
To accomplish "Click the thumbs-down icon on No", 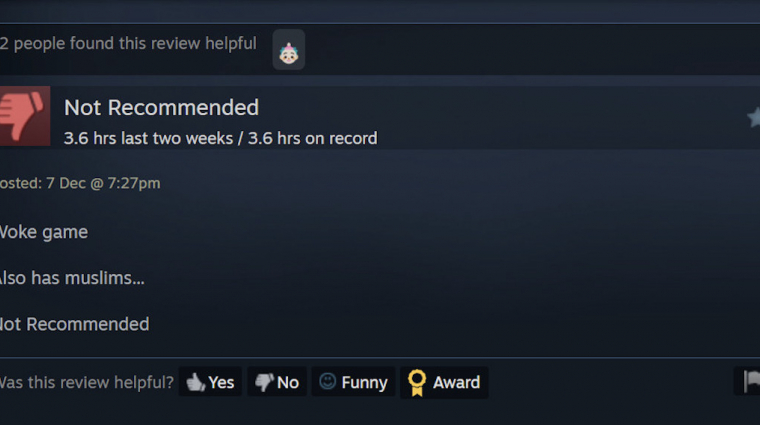I will point(264,382).
